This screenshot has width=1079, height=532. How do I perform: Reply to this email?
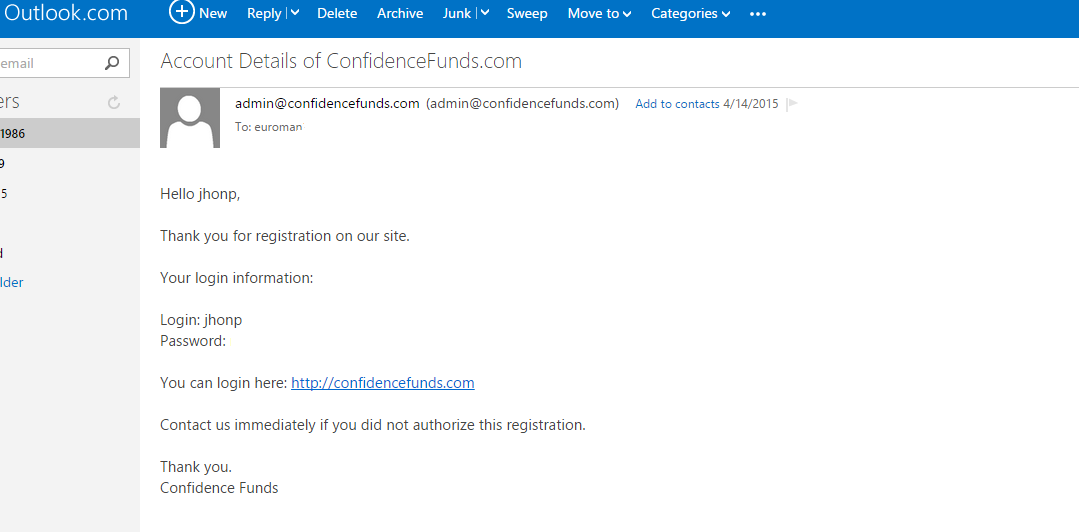click(x=264, y=13)
